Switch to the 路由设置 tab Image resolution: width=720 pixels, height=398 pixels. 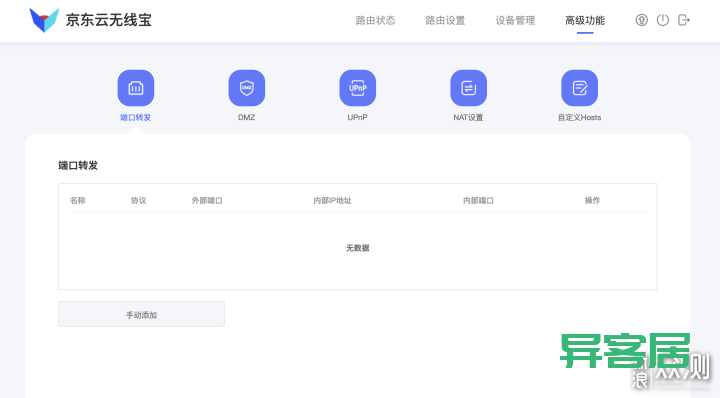[x=445, y=20]
